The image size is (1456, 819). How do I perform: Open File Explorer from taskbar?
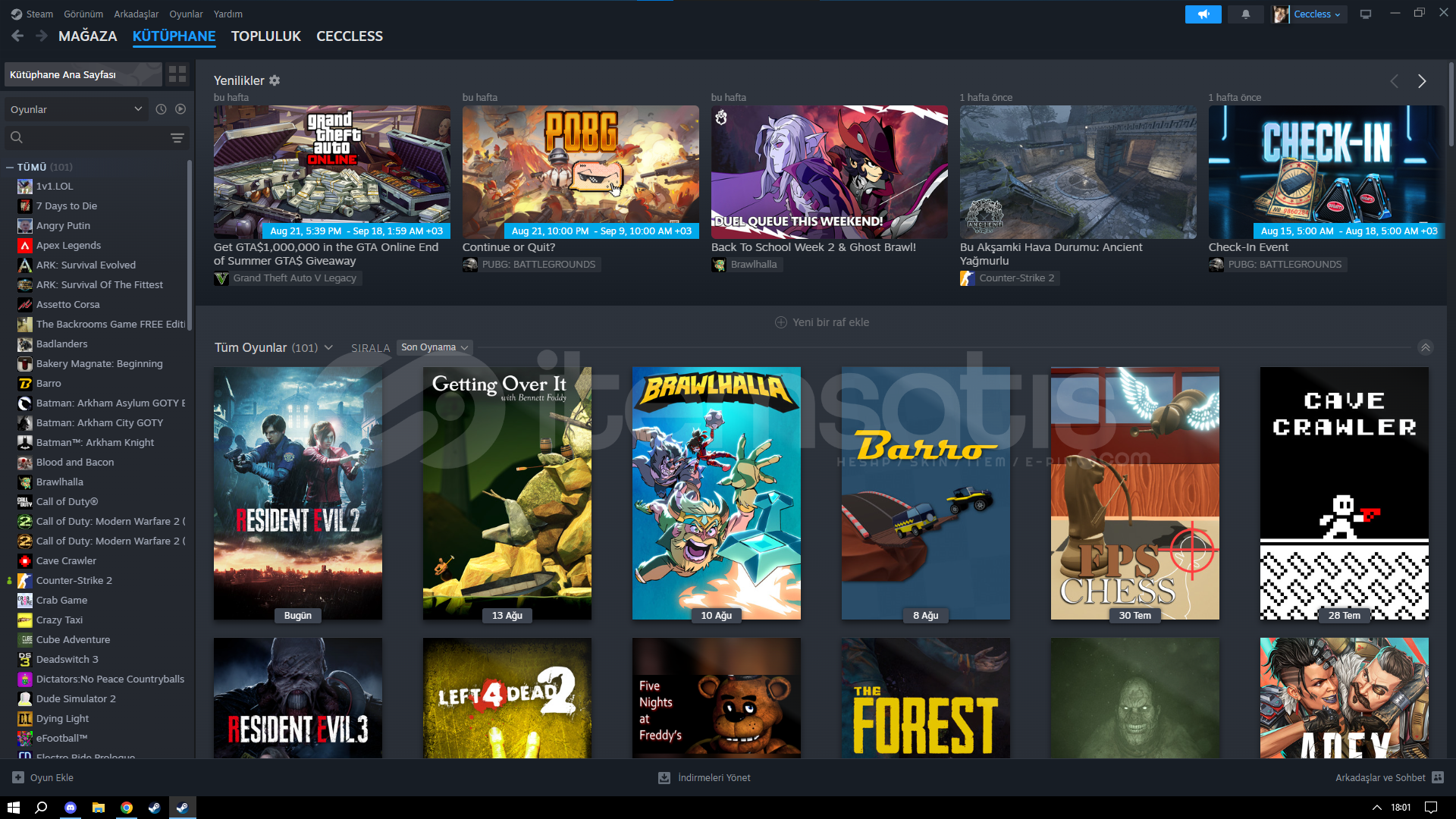[99, 808]
